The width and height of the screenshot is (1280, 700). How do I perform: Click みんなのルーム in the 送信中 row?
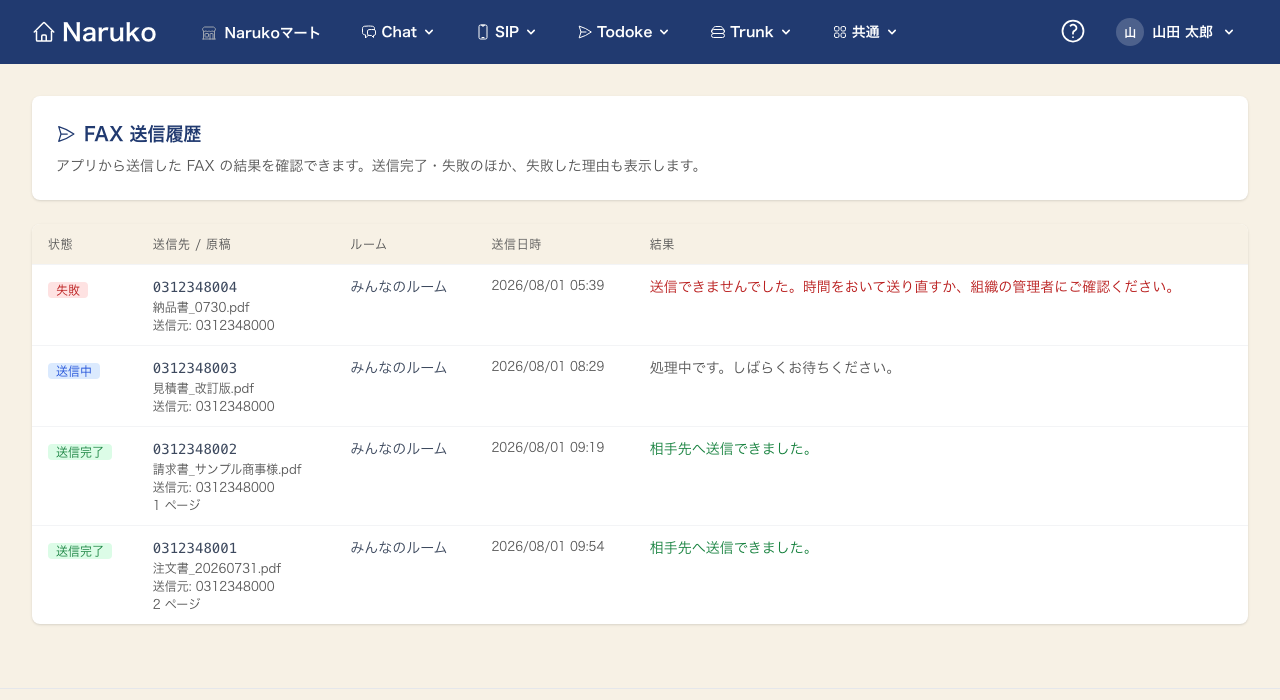[x=398, y=367]
